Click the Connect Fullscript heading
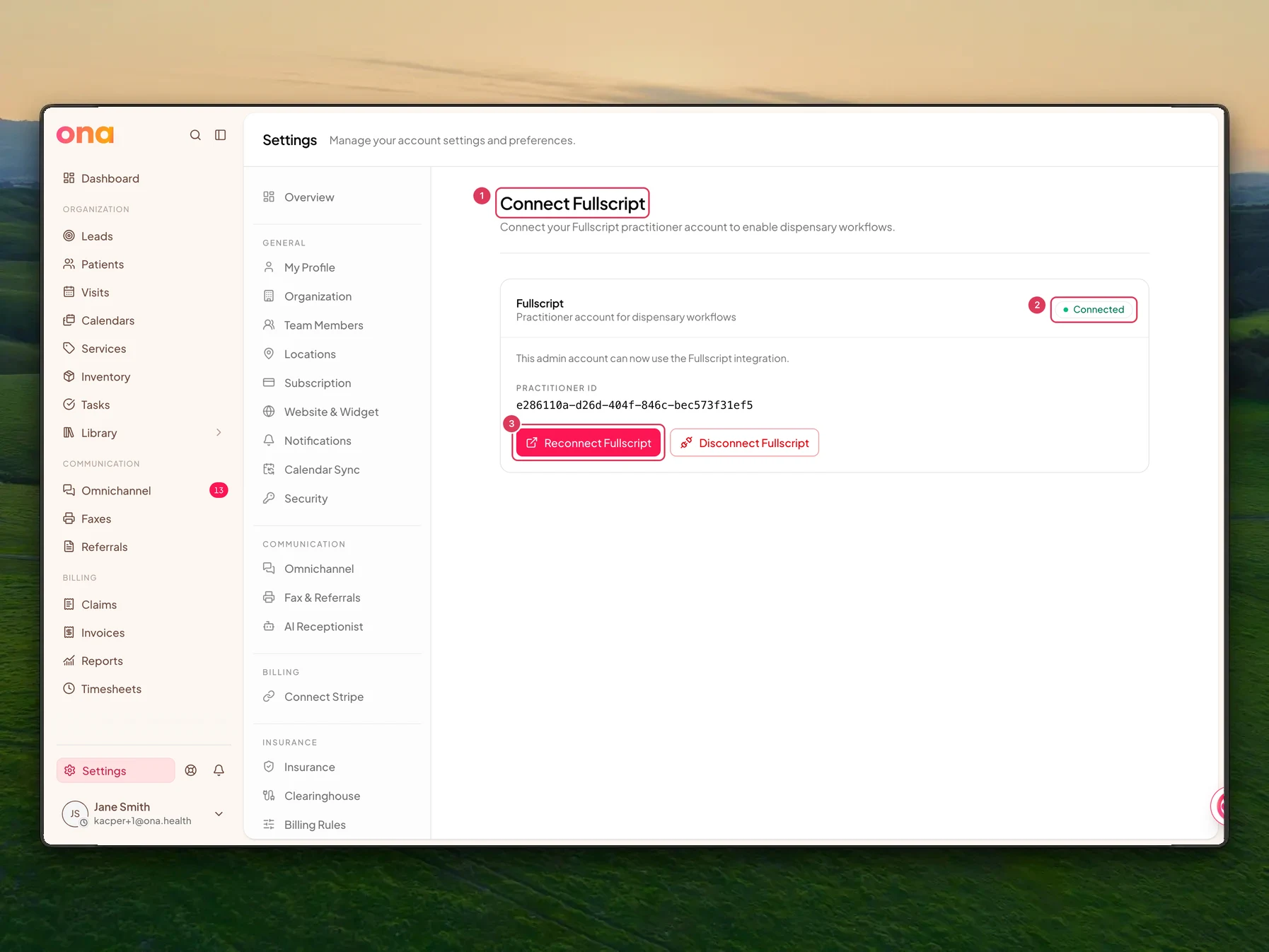 (x=572, y=204)
